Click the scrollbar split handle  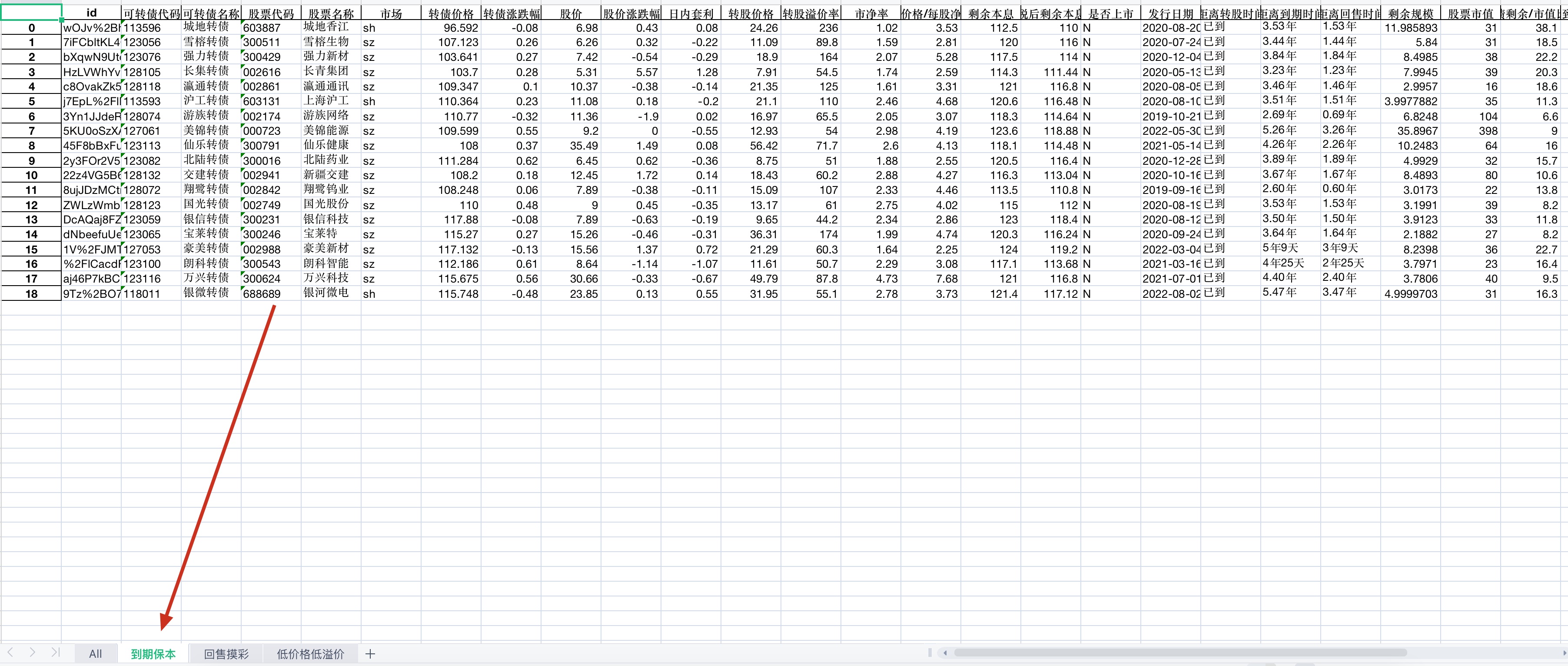click(x=930, y=653)
